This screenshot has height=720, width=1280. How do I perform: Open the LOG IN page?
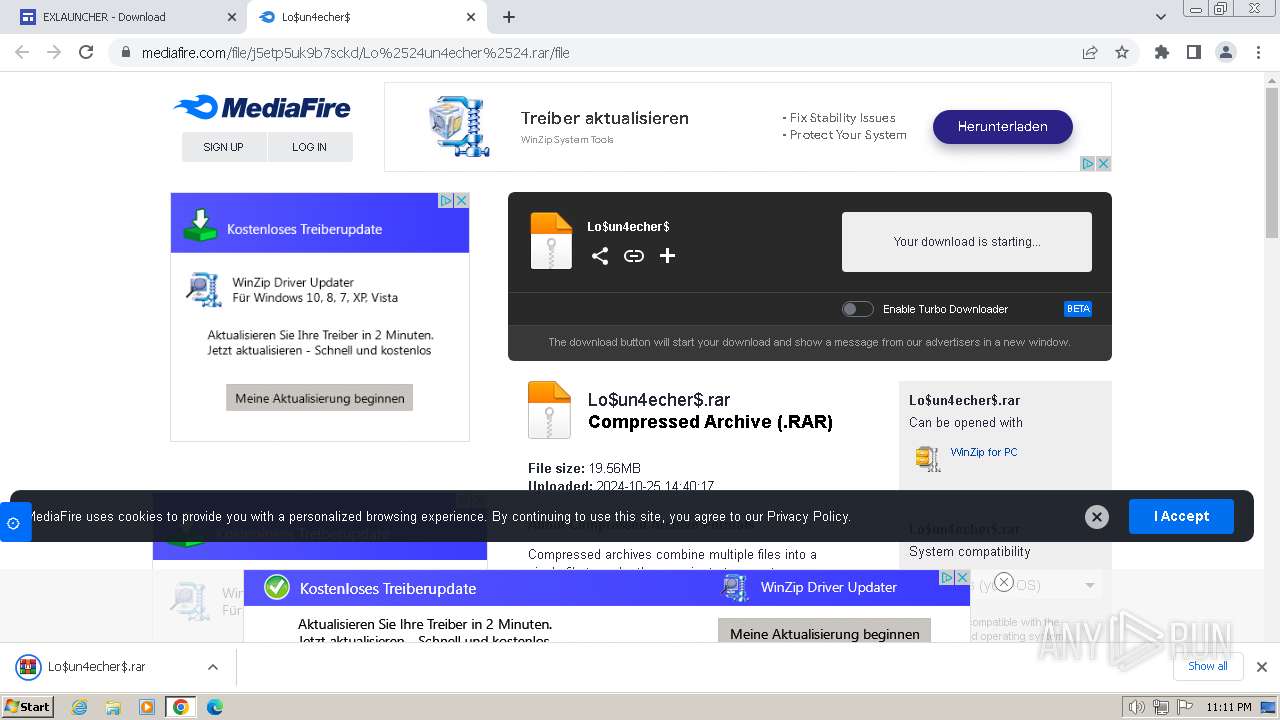310,147
